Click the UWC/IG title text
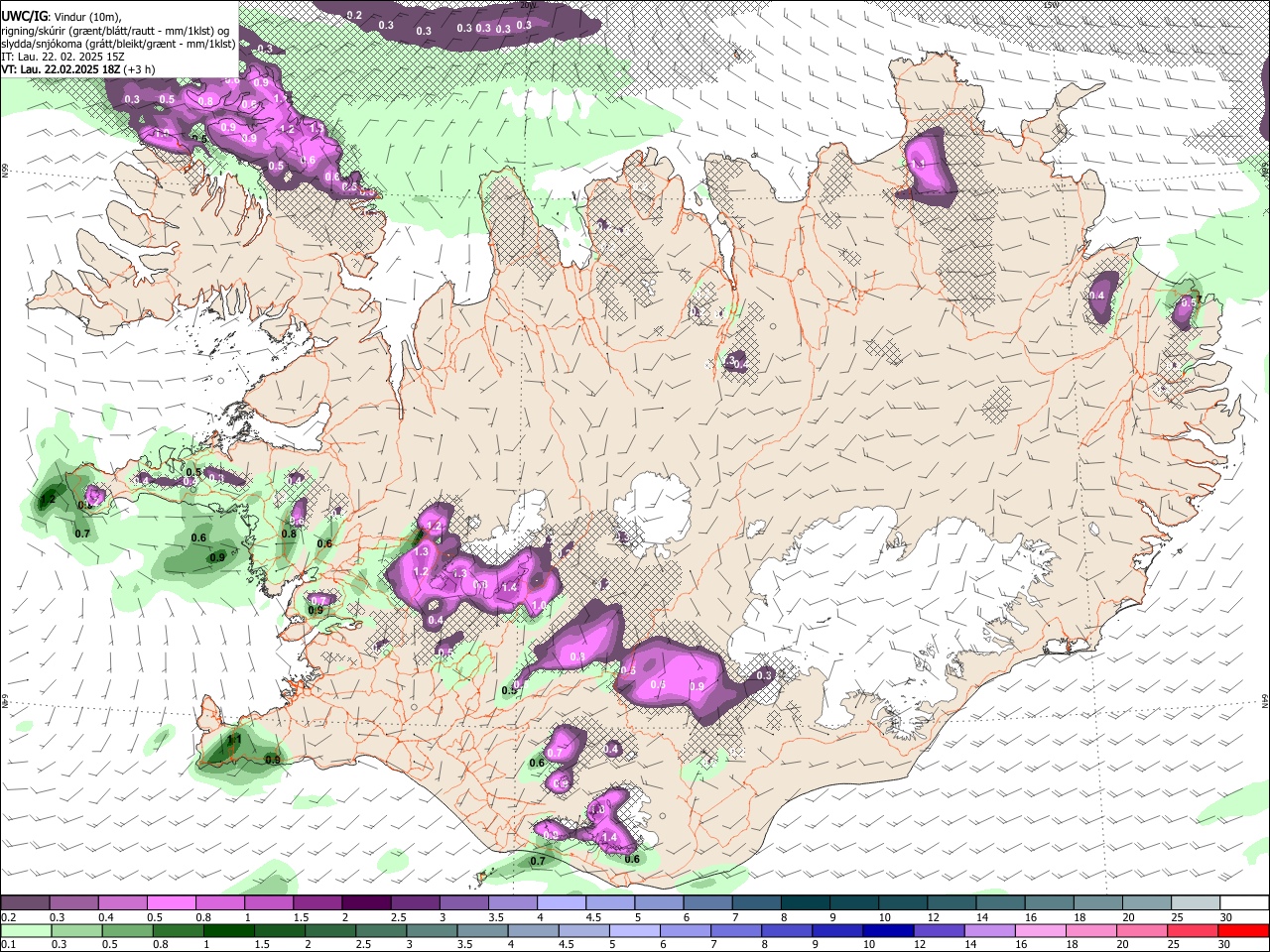The image size is (1270, 952). [x=24, y=16]
